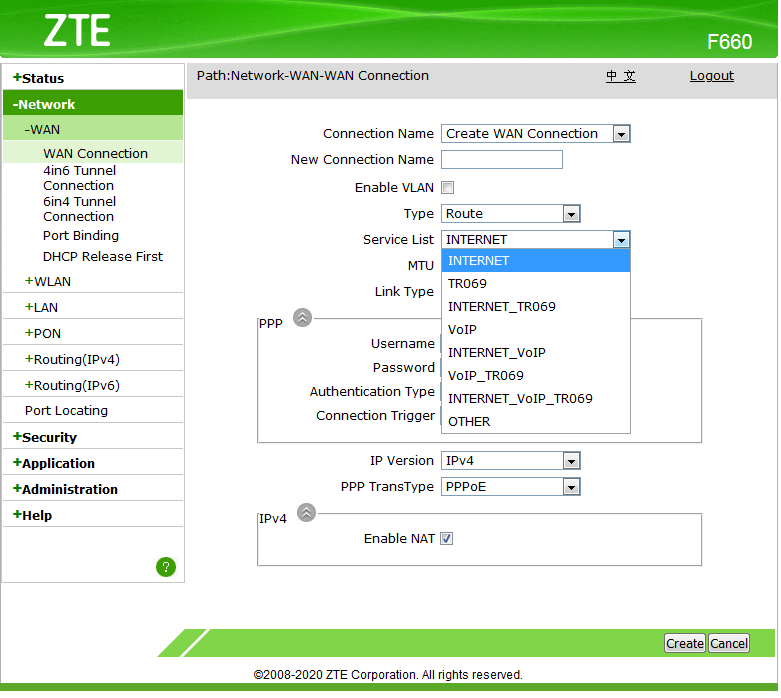Choose TR069 from the service list

click(536, 283)
